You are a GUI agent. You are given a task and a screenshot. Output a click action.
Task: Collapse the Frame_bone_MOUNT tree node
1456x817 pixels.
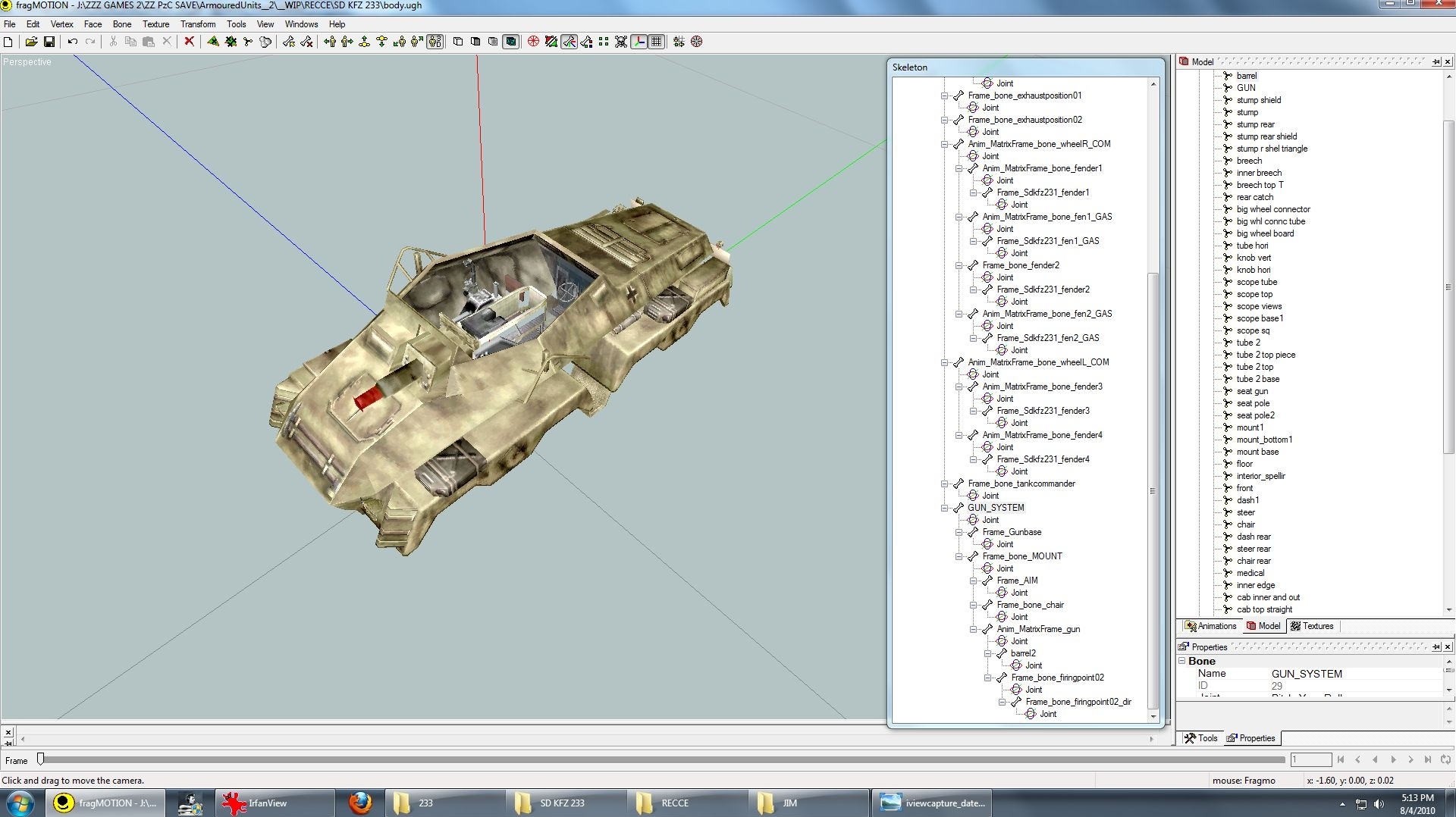click(959, 556)
